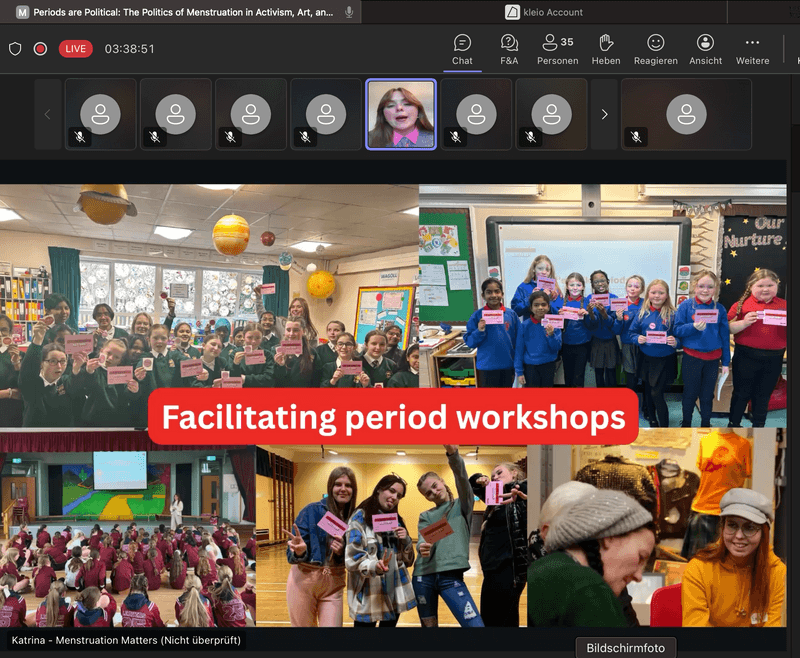The width and height of the screenshot is (800, 658).
Task: Click the shield security icon
Action: click(x=15, y=48)
